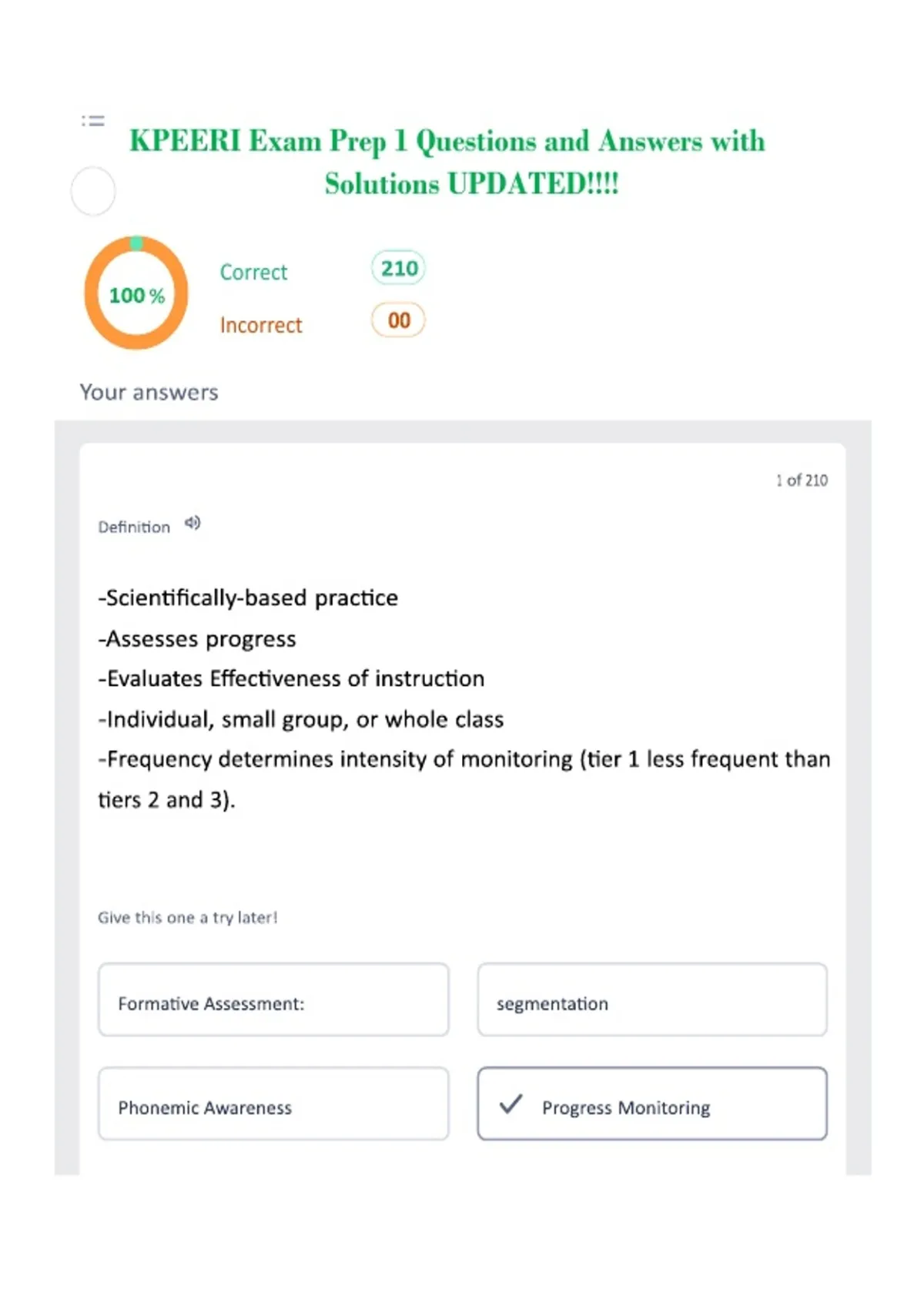Click the 1 of 210 question counter

pos(802,480)
